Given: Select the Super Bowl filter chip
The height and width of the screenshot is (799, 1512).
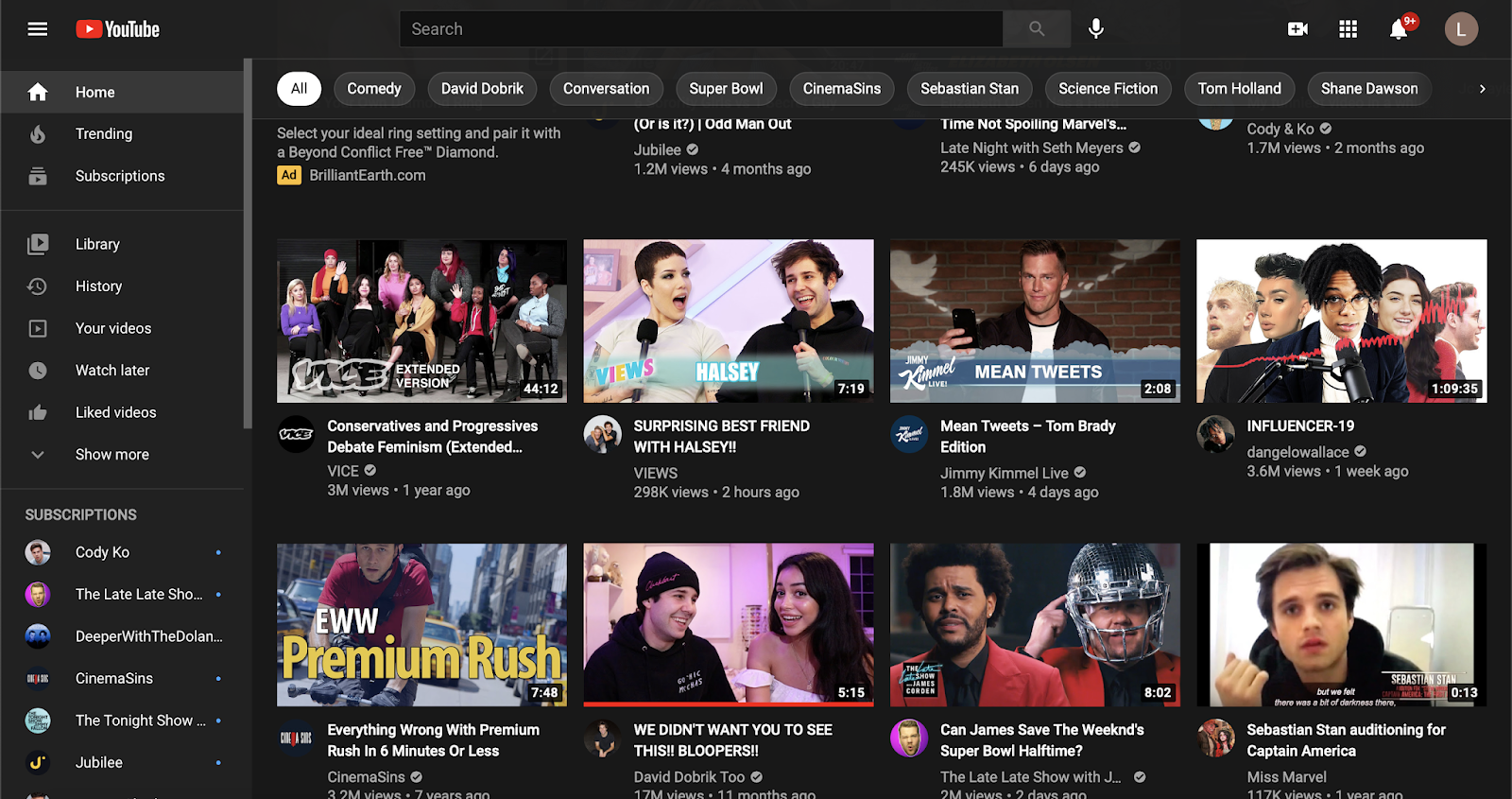Looking at the screenshot, I should pyautogui.click(x=726, y=89).
